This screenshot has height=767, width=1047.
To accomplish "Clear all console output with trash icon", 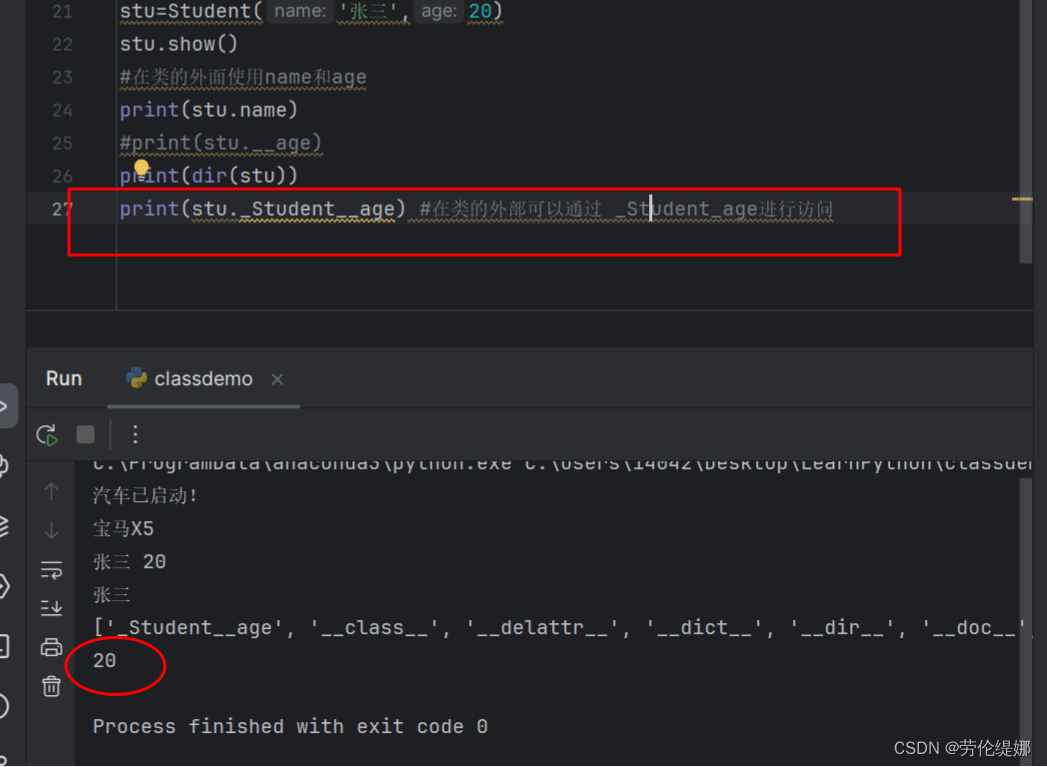I will click(x=51, y=686).
